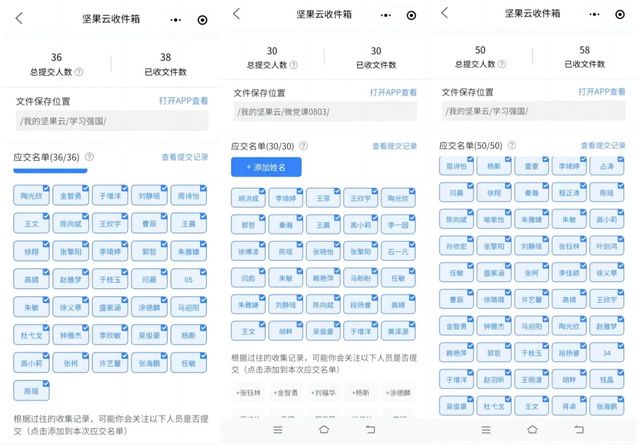The width and height of the screenshot is (638, 444).
Task: Toggle the checked name chip labeled 34
Action: (605, 352)
